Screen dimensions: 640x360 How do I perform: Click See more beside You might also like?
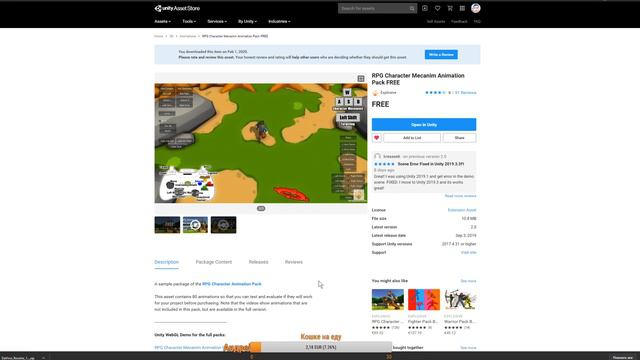(468, 281)
